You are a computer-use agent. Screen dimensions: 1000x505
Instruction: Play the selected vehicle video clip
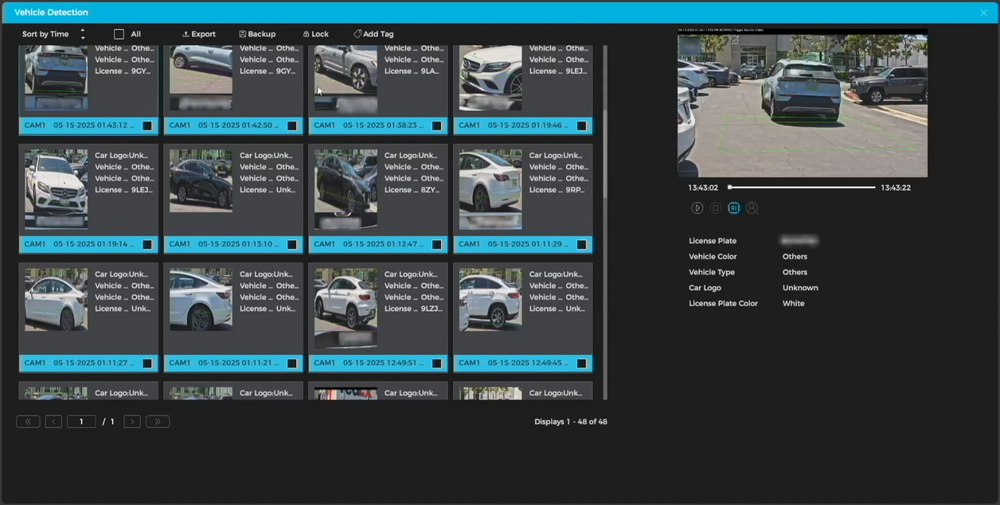(697, 208)
